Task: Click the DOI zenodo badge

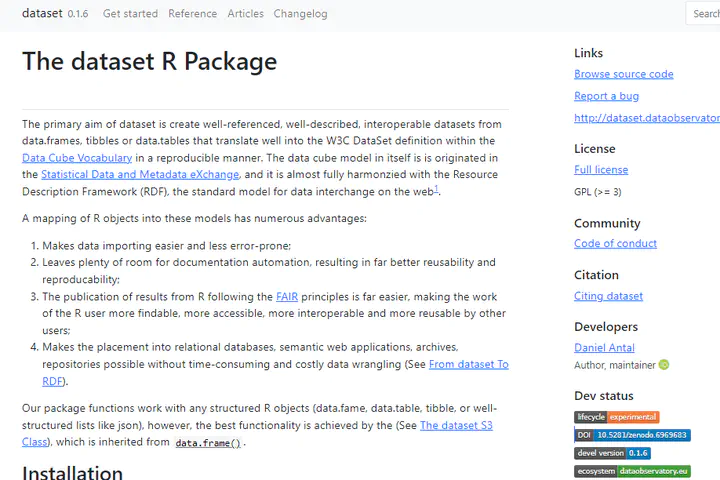Action: point(632,435)
